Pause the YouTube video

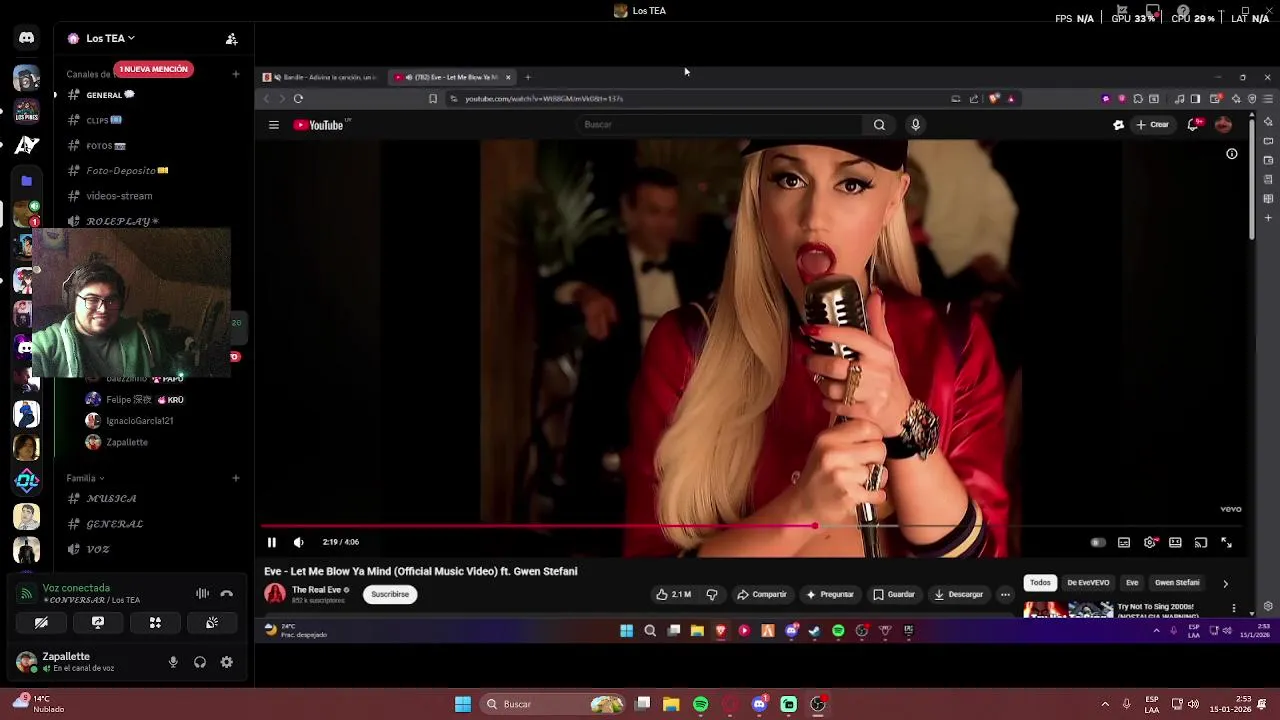(271, 542)
